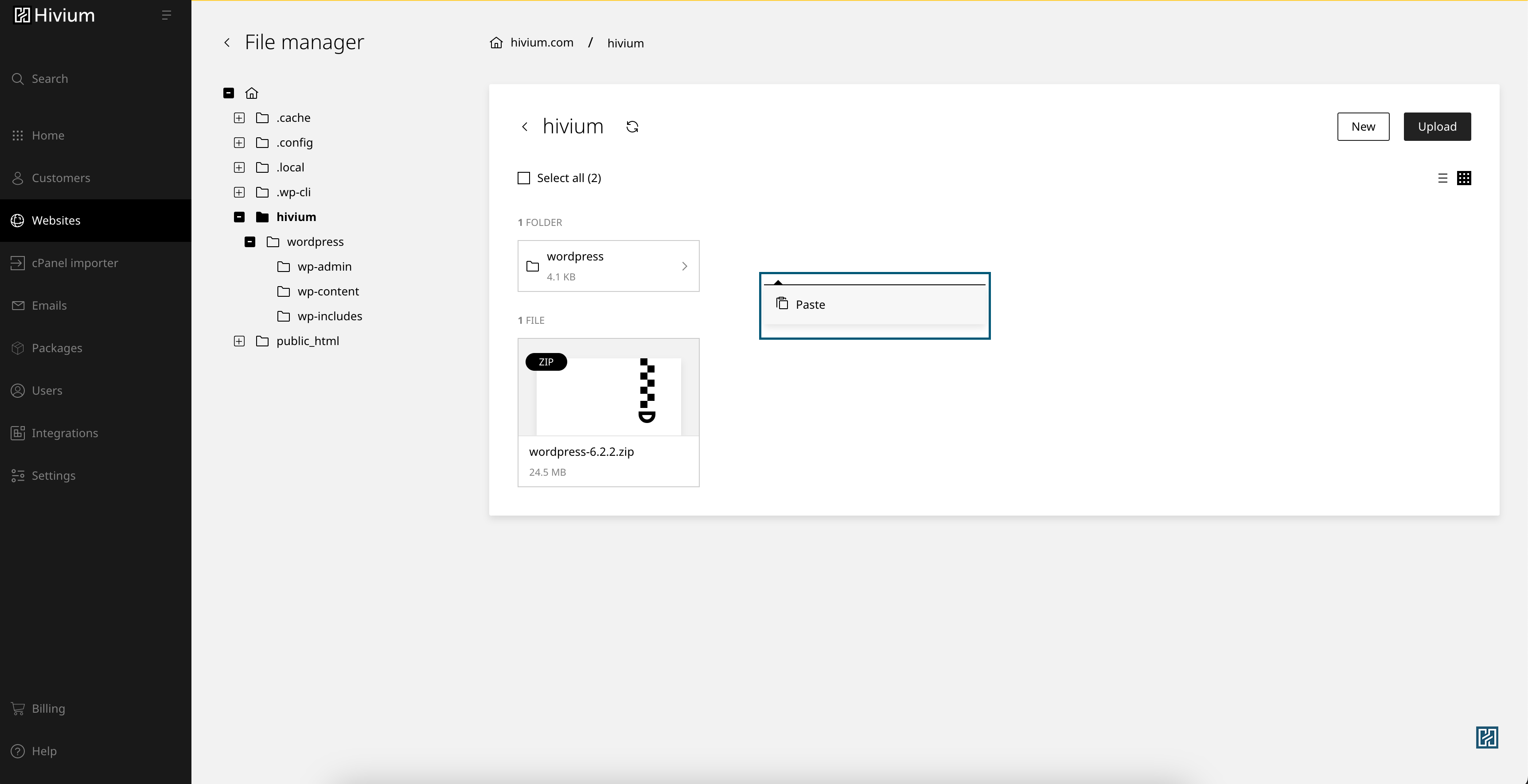Click the Hivium logo in sidebar

[54, 16]
